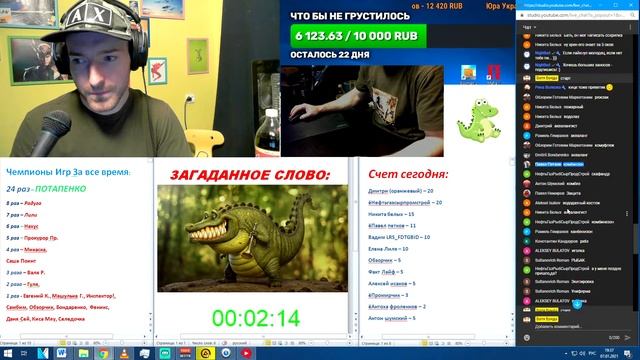
Task: Click the green countdown timer 00:02:14
Action: pyautogui.click(x=256, y=318)
